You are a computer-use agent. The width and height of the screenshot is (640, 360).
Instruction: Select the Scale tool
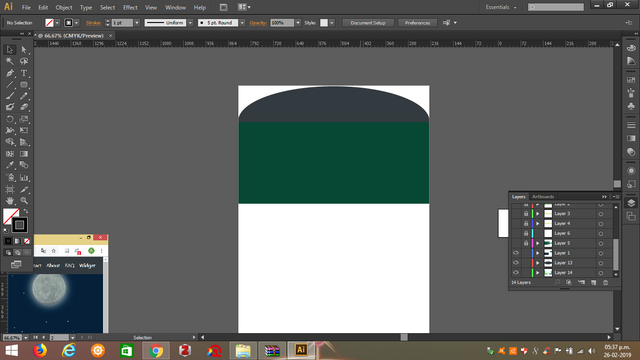24,120
